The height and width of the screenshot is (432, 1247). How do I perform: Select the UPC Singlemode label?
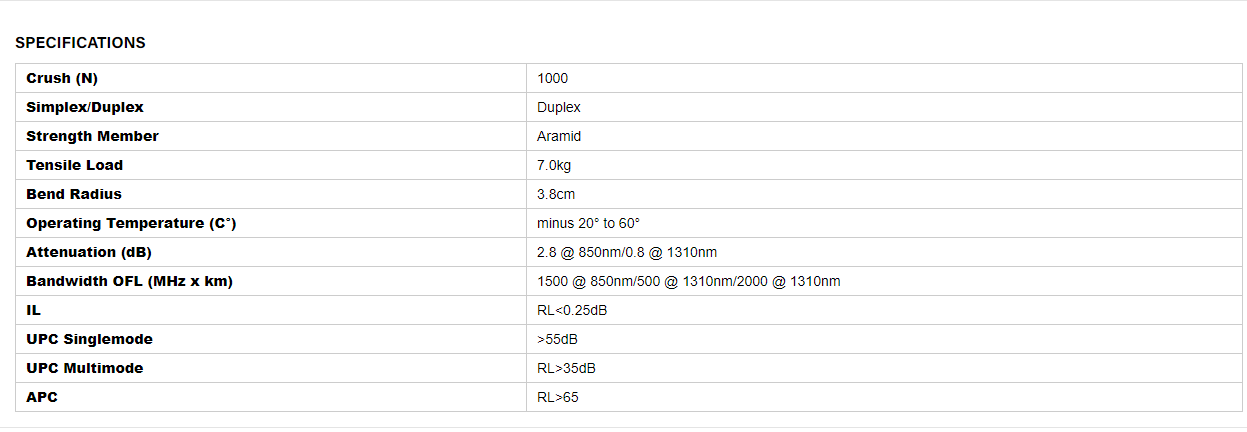[89, 339]
